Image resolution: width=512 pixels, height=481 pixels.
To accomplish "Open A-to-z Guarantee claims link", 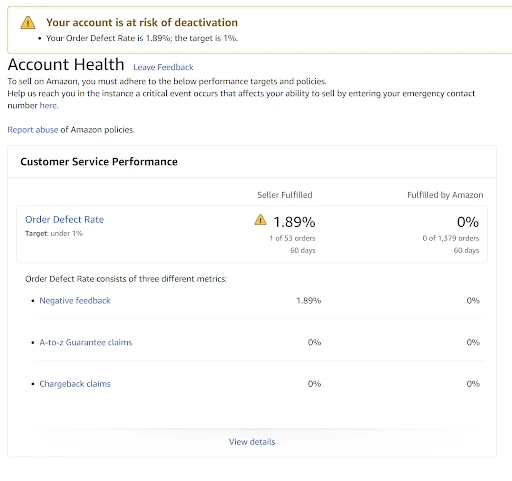I will [86, 342].
